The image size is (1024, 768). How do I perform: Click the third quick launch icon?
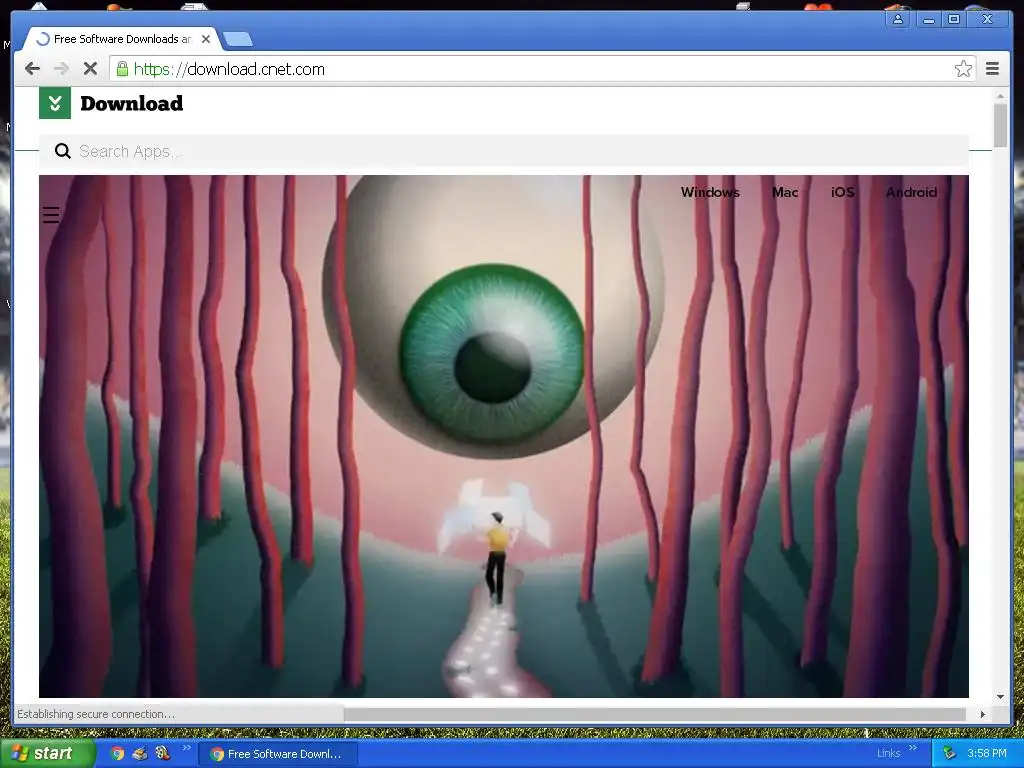click(x=163, y=754)
